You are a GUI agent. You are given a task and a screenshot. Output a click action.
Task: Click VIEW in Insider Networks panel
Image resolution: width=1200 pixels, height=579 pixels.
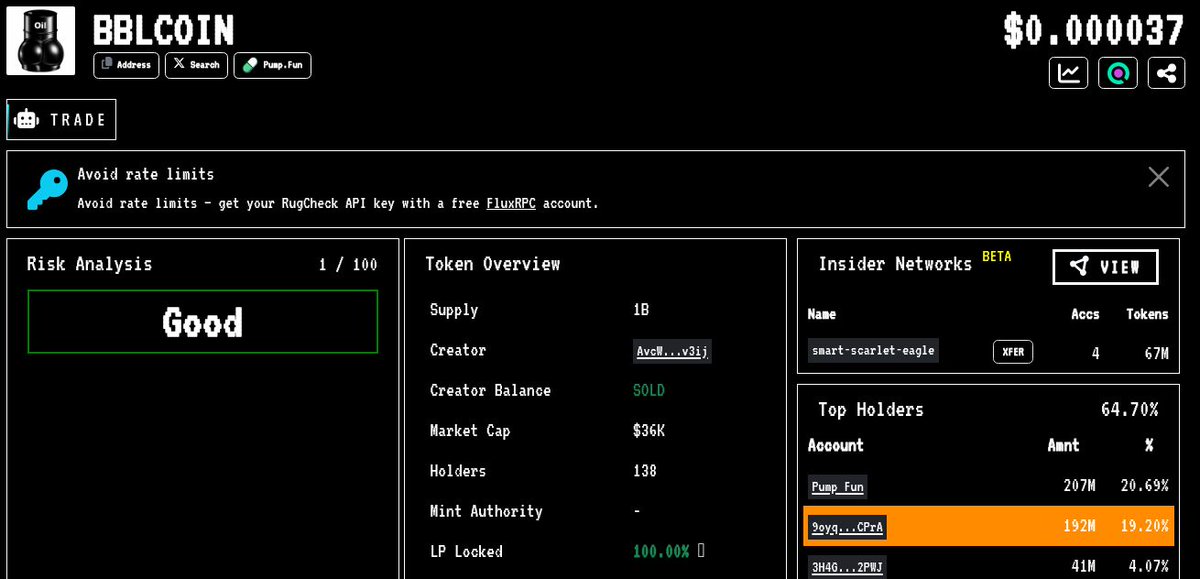coord(1105,267)
